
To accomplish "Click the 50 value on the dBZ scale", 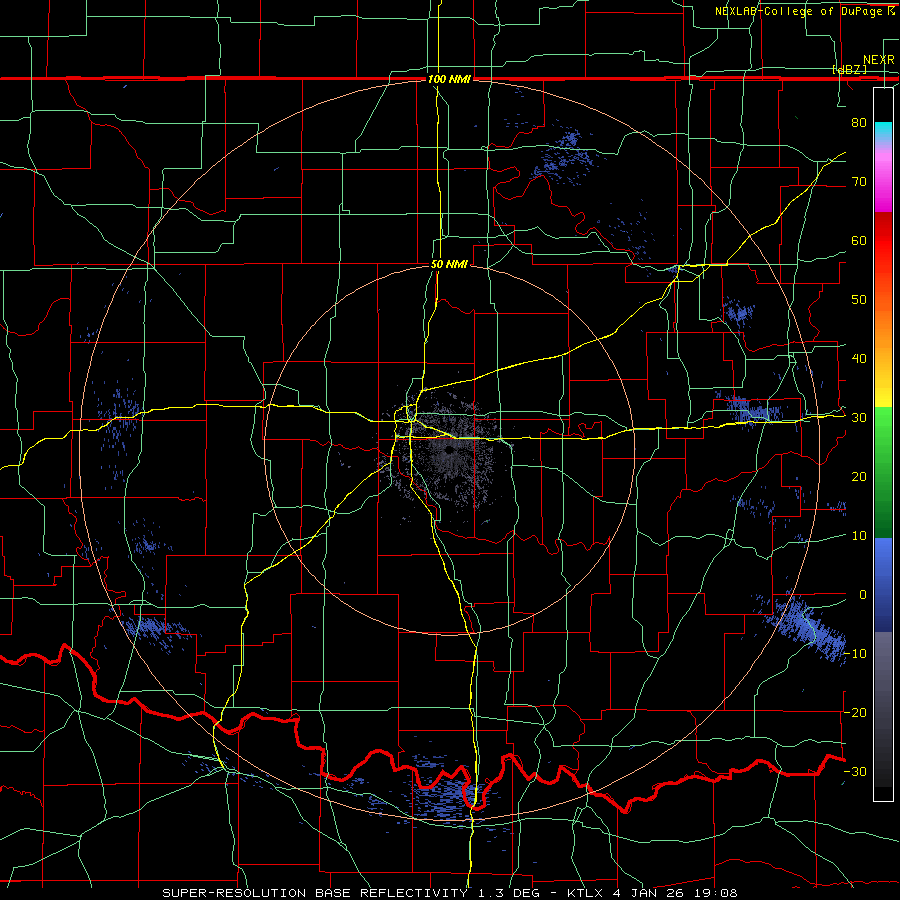I will [859, 300].
